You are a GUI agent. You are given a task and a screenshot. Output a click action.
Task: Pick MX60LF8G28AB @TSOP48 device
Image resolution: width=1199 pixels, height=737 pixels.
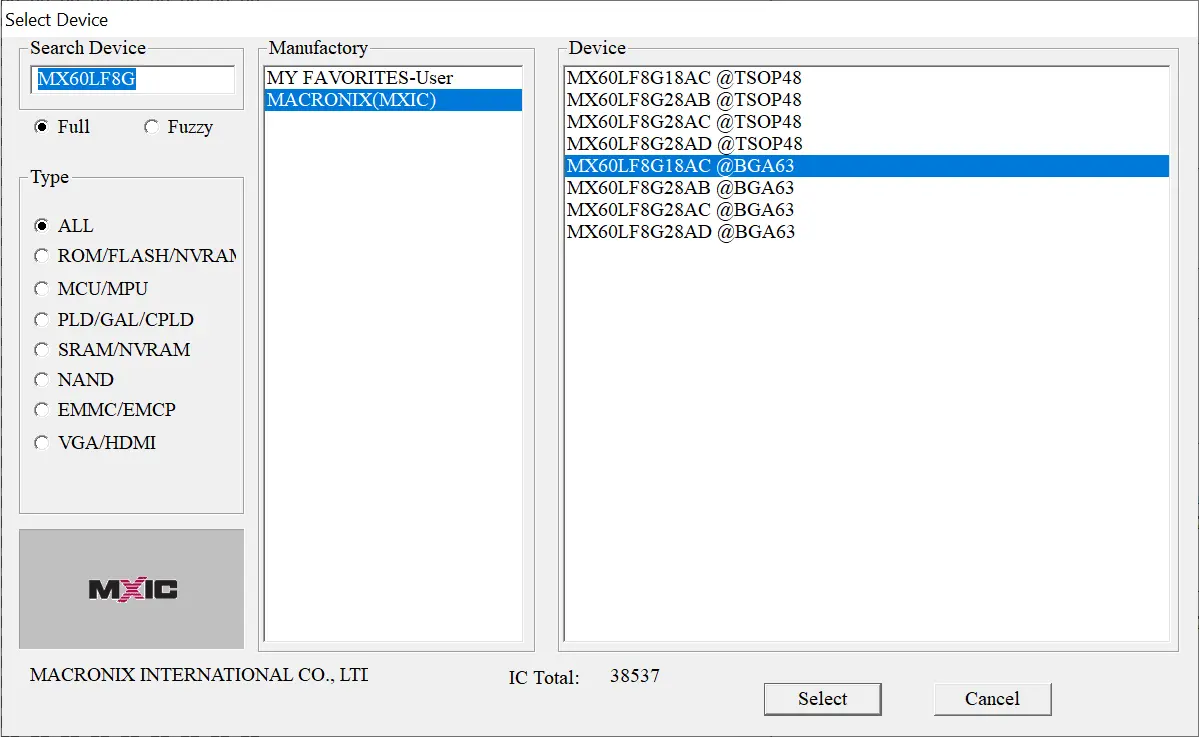(x=866, y=100)
